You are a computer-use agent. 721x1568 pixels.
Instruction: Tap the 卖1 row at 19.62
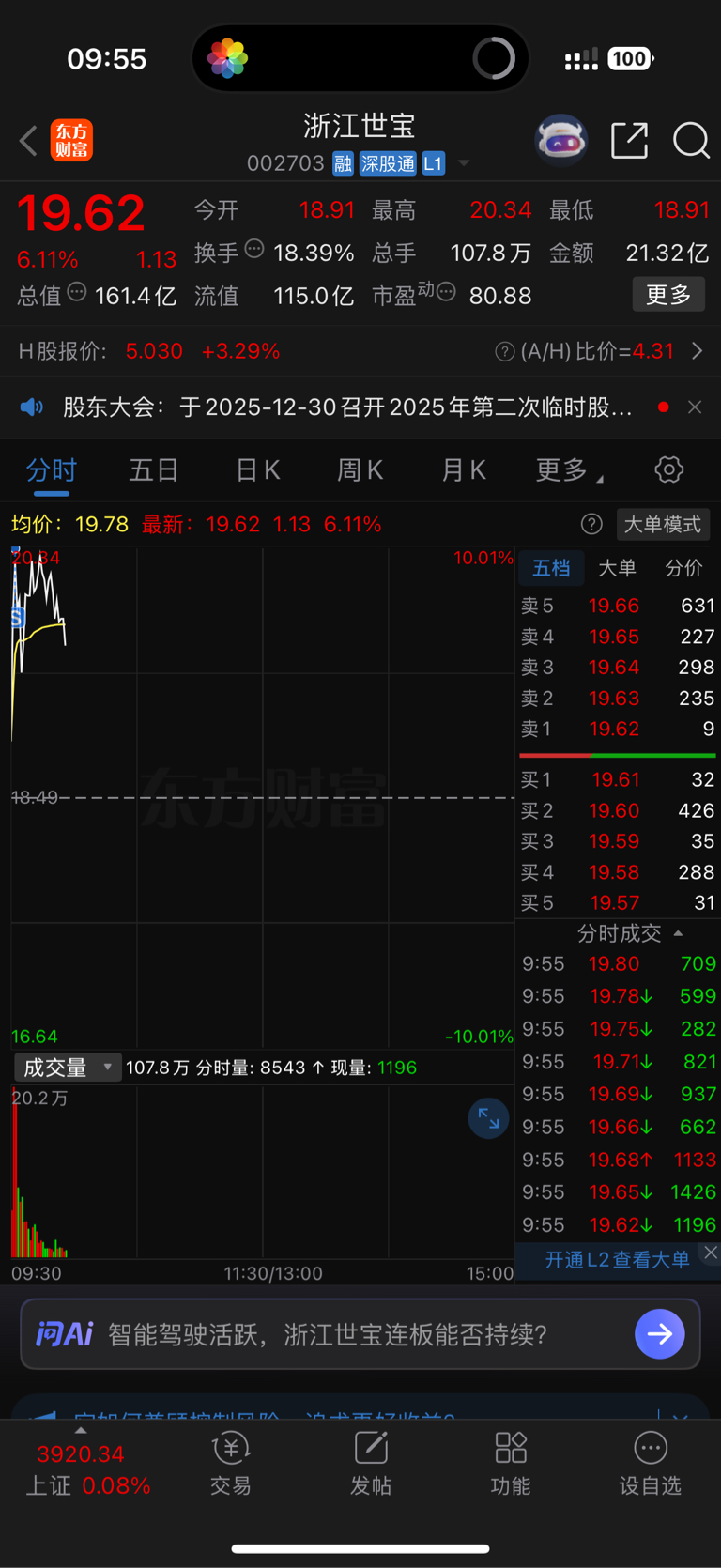pos(618,729)
